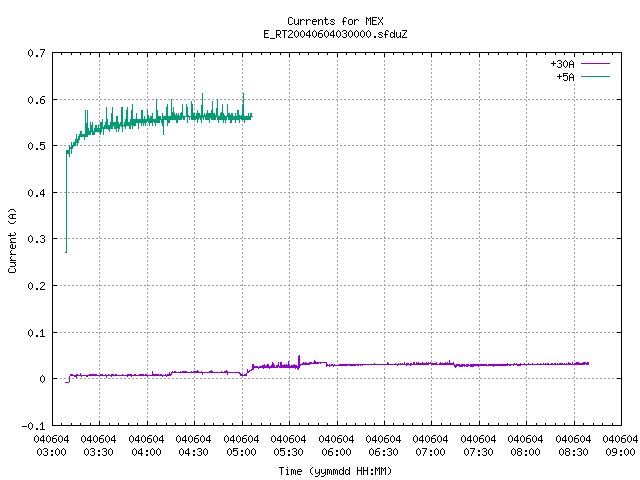Click the x-axis tick 040604 05:30
The width and height of the screenshot is (640, 480).
coord(288,446)
